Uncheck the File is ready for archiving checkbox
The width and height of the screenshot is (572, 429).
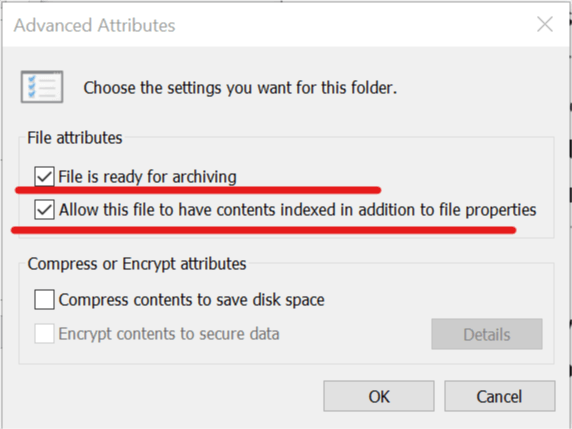point(45,177)
